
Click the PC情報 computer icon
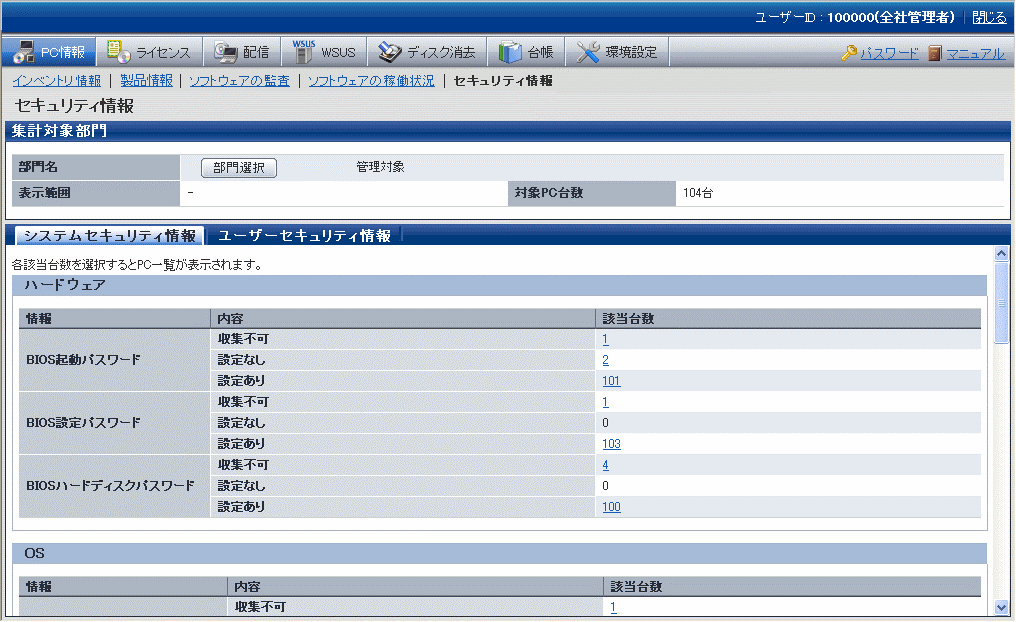pos(23,52)
